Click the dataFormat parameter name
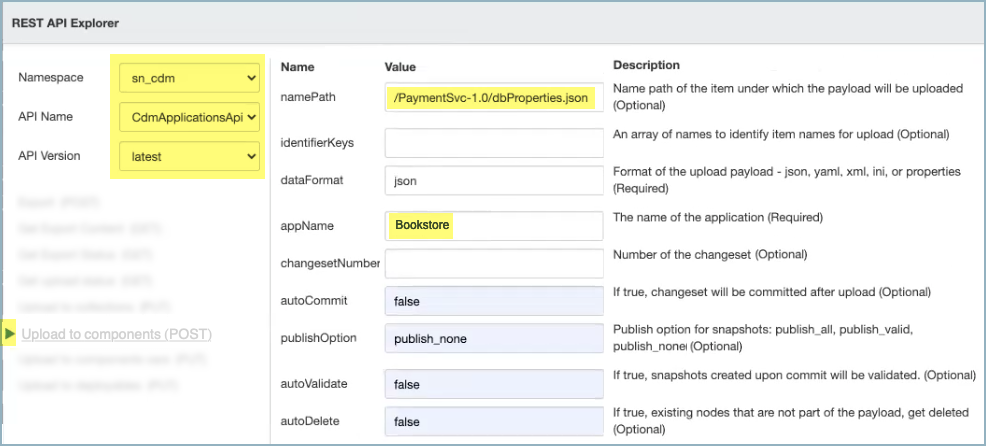The image size is (986, 446). [311, 181]
